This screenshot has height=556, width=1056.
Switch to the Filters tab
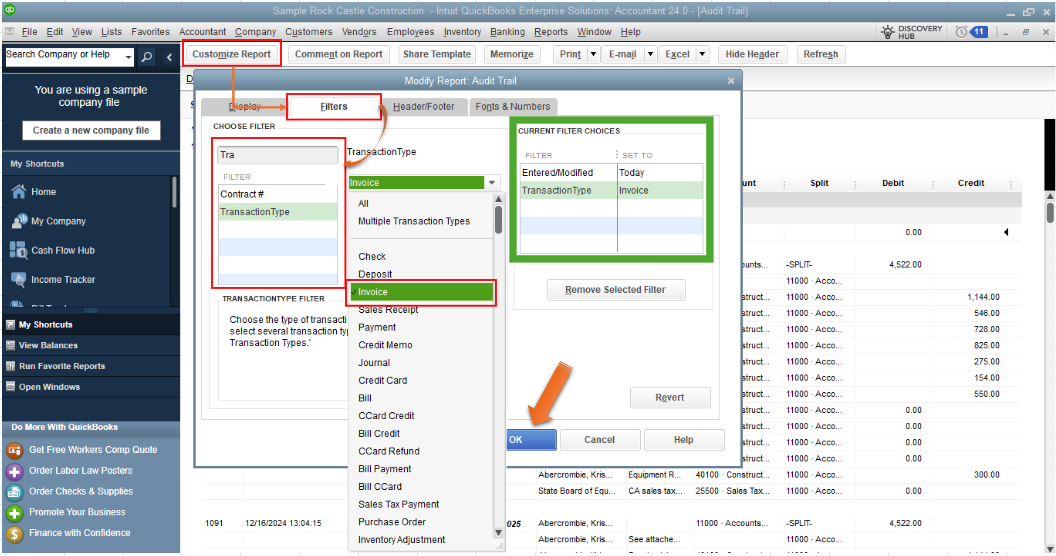pyautogui.click(x=334, y=106)
